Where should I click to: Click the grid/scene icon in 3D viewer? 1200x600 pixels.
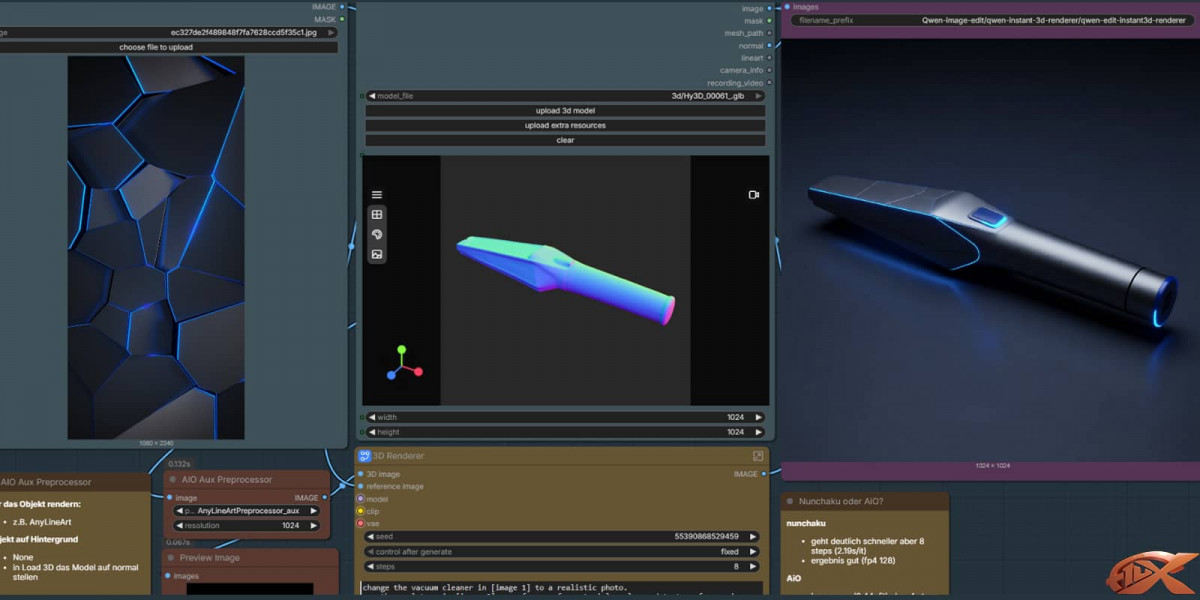tap(377, 215)
